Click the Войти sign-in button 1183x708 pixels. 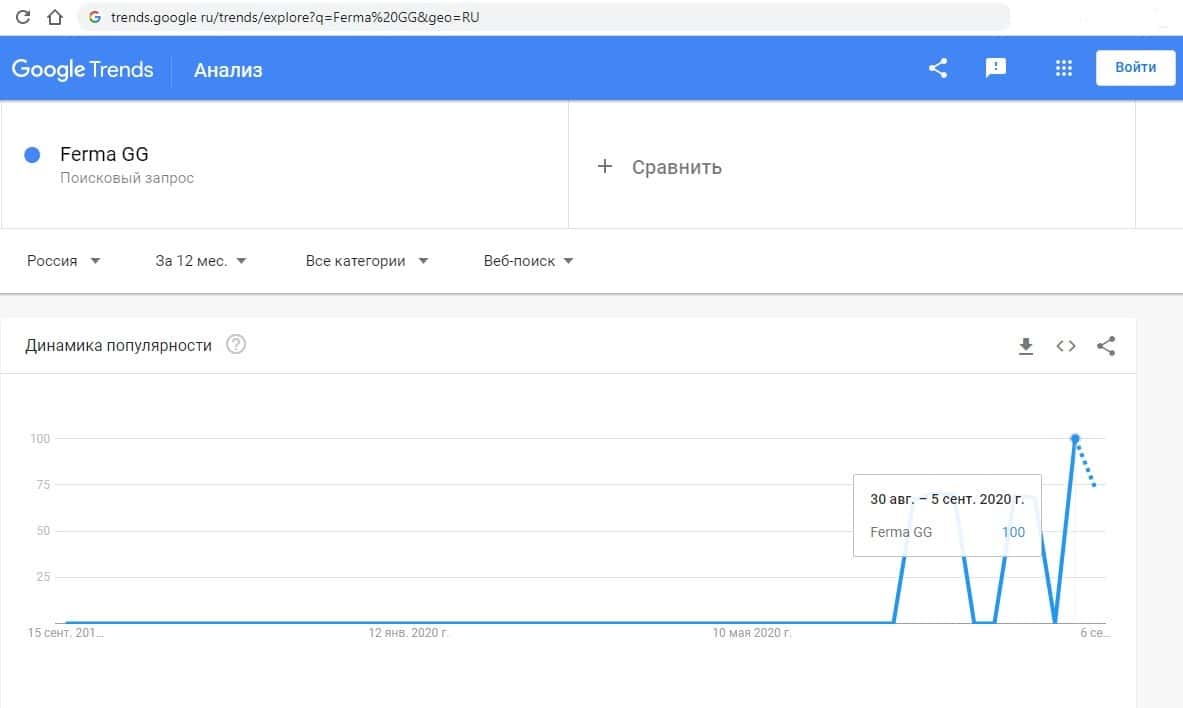pos(1135,68)
